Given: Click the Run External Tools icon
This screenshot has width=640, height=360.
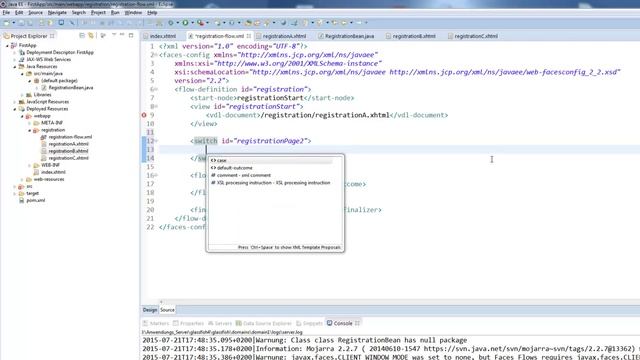Looking at the screenshot, I should tap(200, 23).
